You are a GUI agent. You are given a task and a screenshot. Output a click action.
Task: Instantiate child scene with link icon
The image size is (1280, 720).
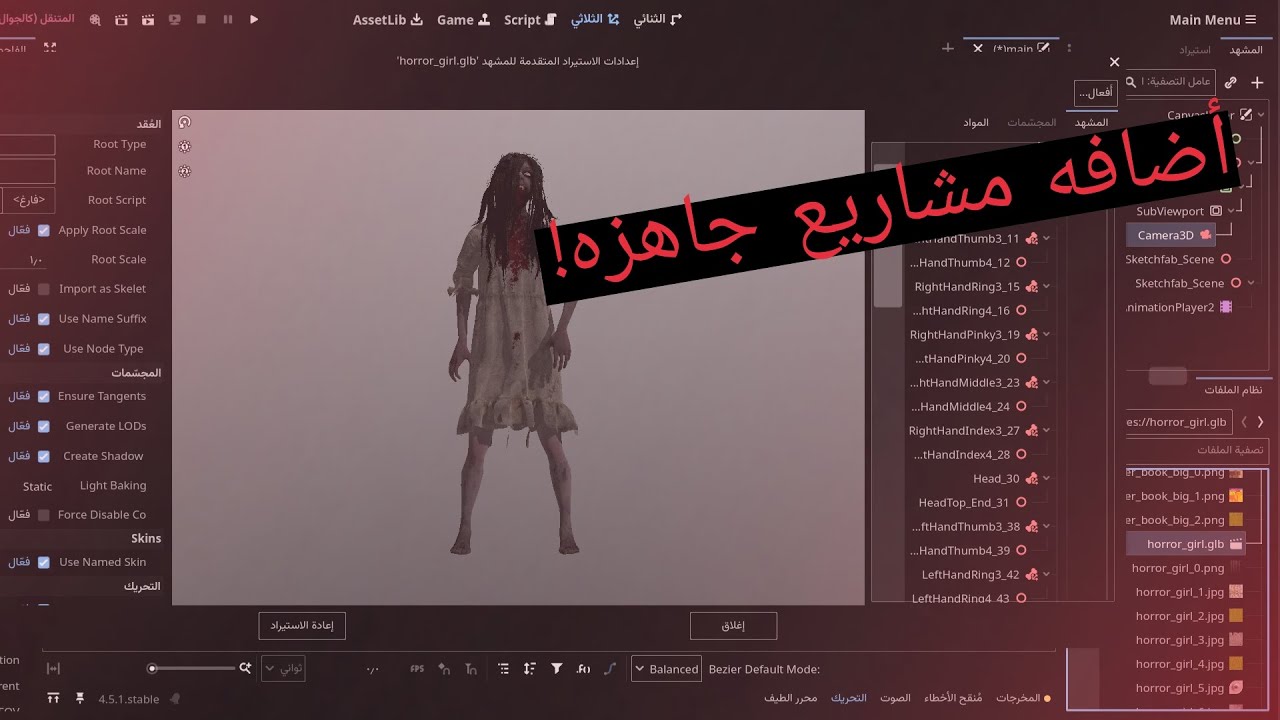pyautogui.click(x=1231, y=82)
